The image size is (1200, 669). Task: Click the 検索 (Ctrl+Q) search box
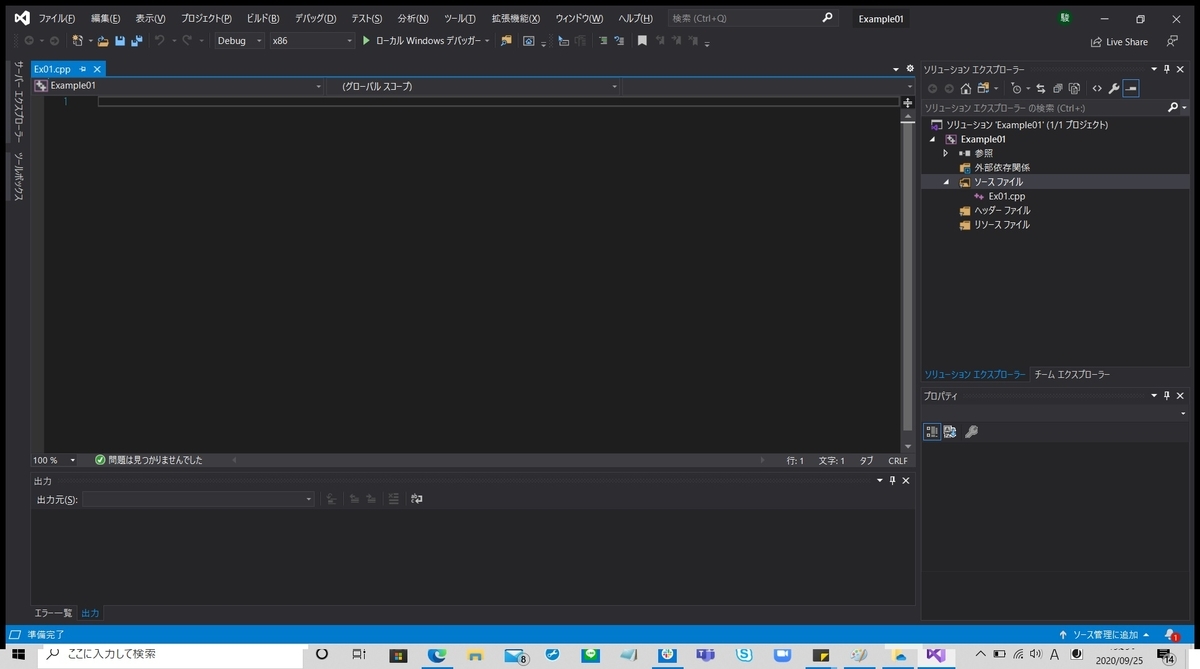pos(751,18)
